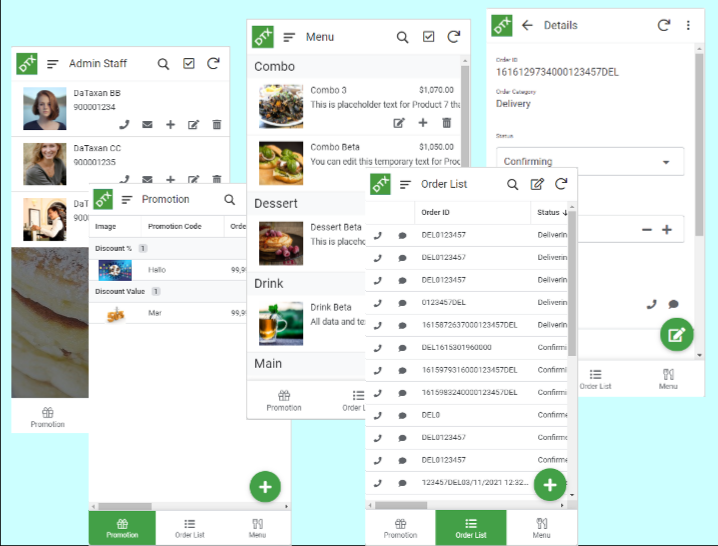Viewport: 718px width, 546px height.
Task: Open hamburger menu in Admin Staff window
Action: point(53,64)
